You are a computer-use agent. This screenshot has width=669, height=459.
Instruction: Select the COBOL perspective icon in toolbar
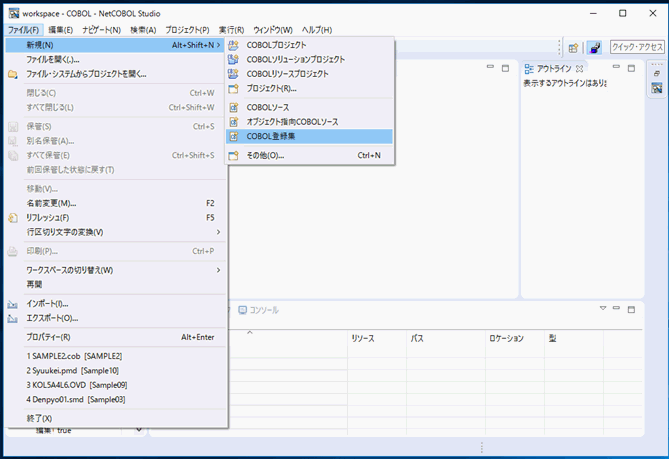pos(595,48)
